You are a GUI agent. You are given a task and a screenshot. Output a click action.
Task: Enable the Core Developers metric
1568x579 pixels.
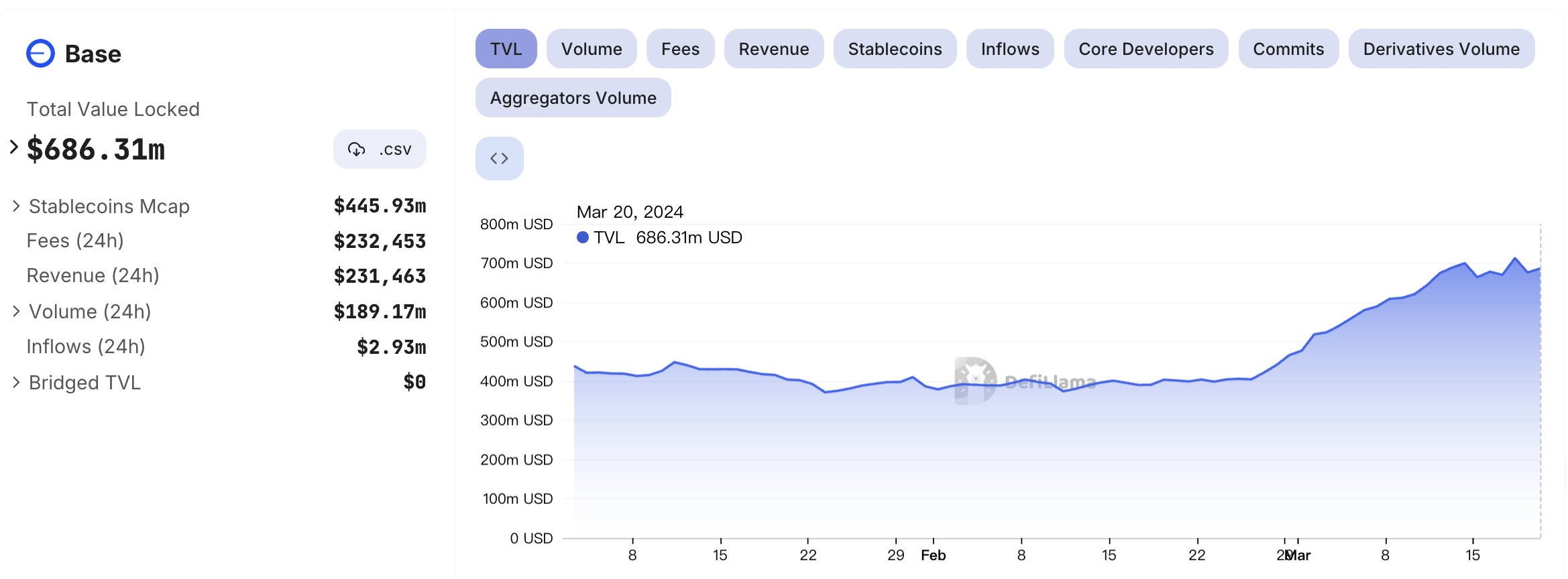click(1145, 49)
